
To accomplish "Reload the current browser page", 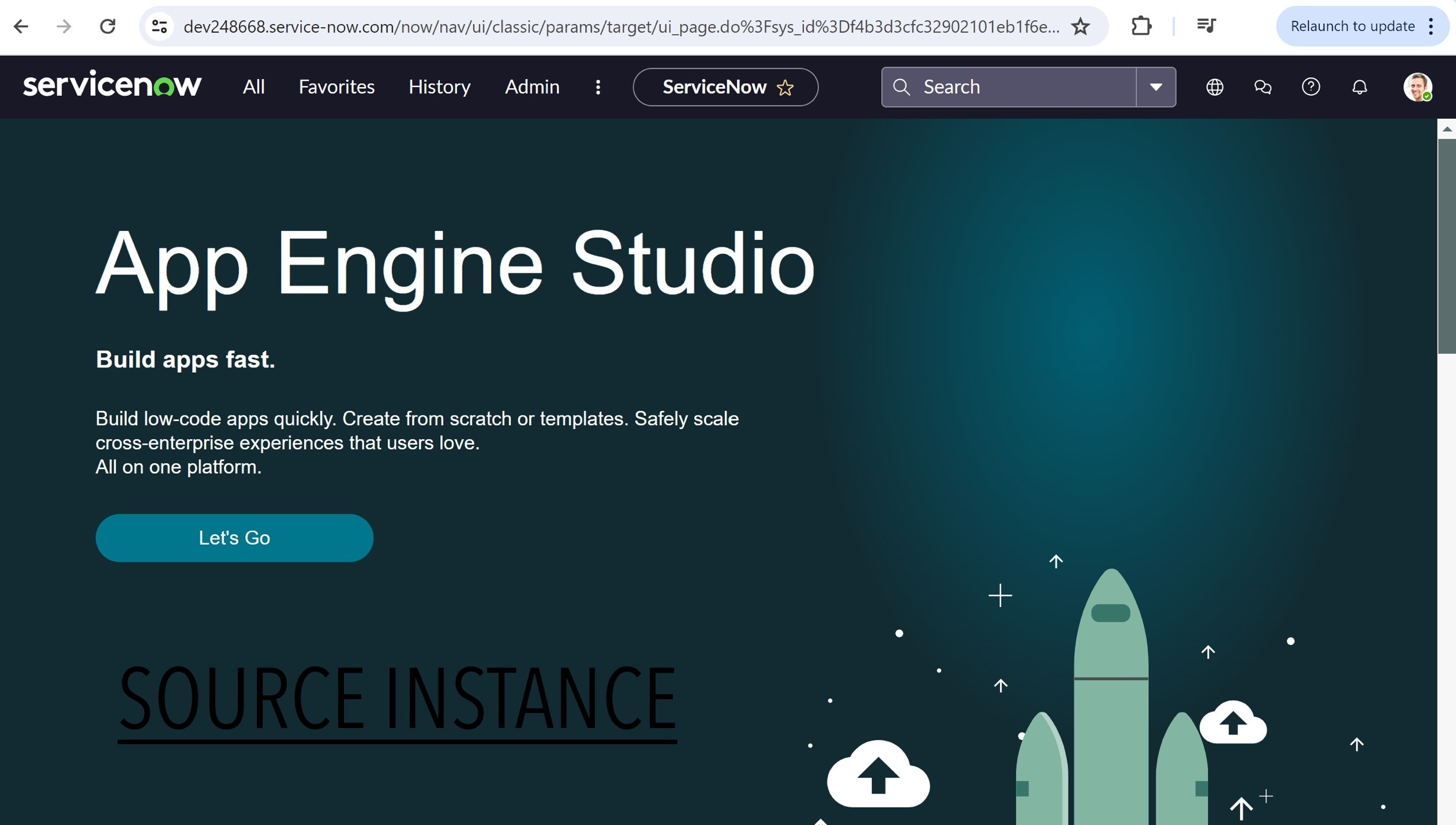I will 108,27.
